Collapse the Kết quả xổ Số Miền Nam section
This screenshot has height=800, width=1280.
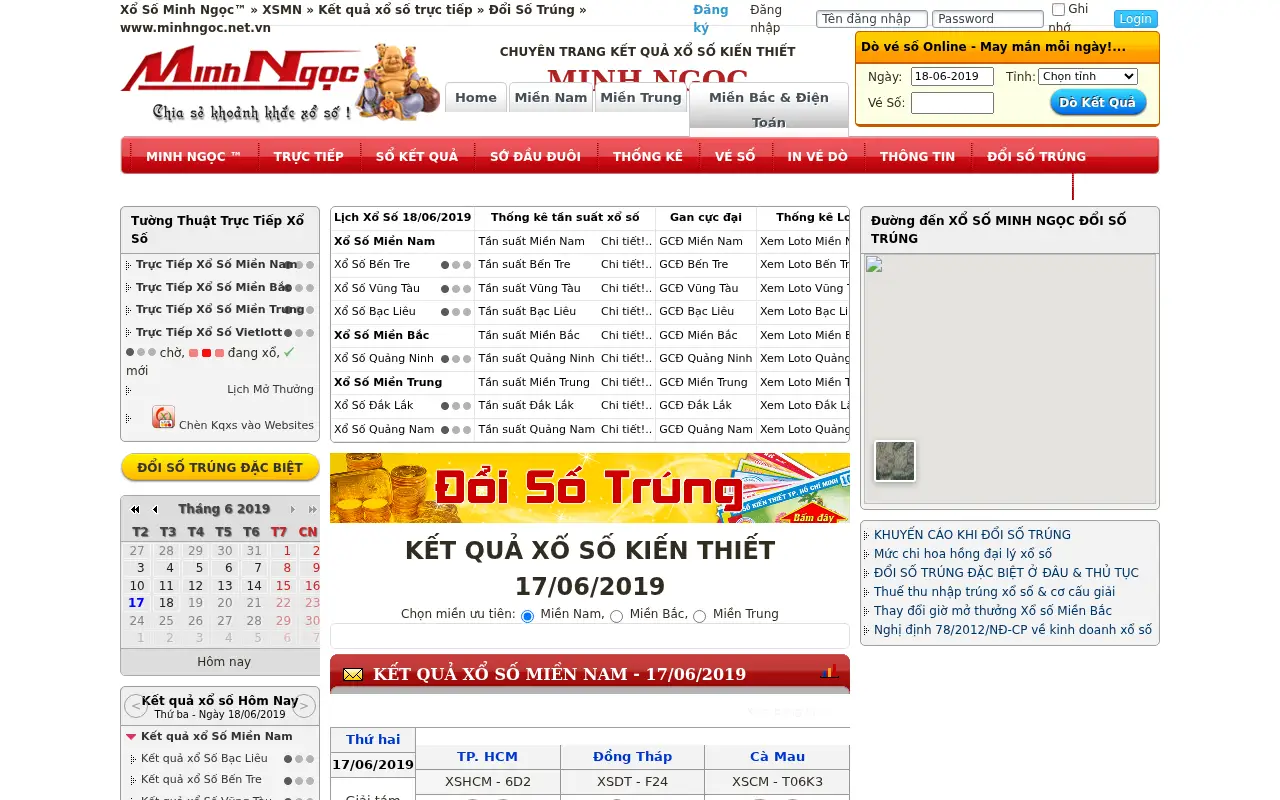coord(131,737)
